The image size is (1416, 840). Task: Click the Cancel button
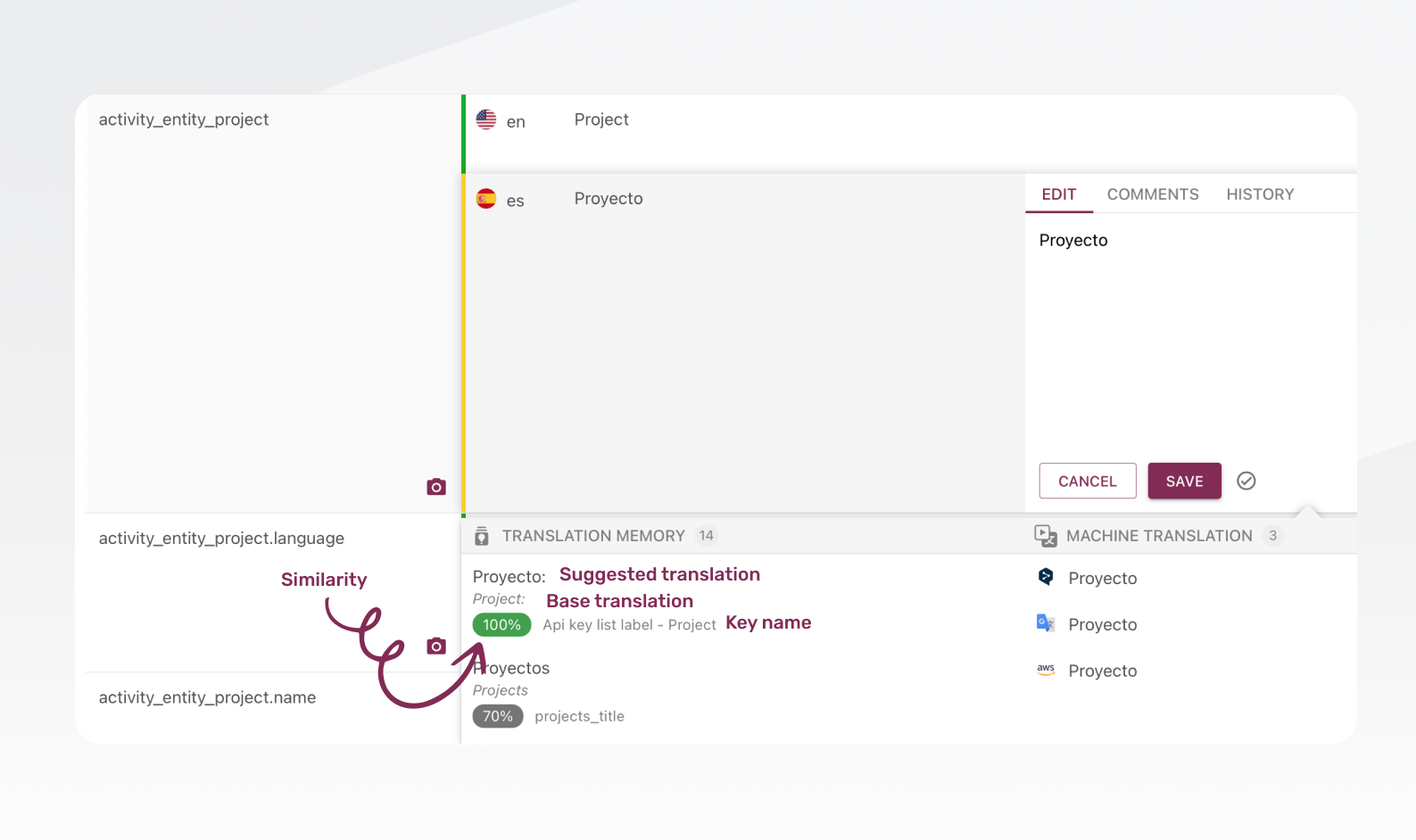point(1087,482)
